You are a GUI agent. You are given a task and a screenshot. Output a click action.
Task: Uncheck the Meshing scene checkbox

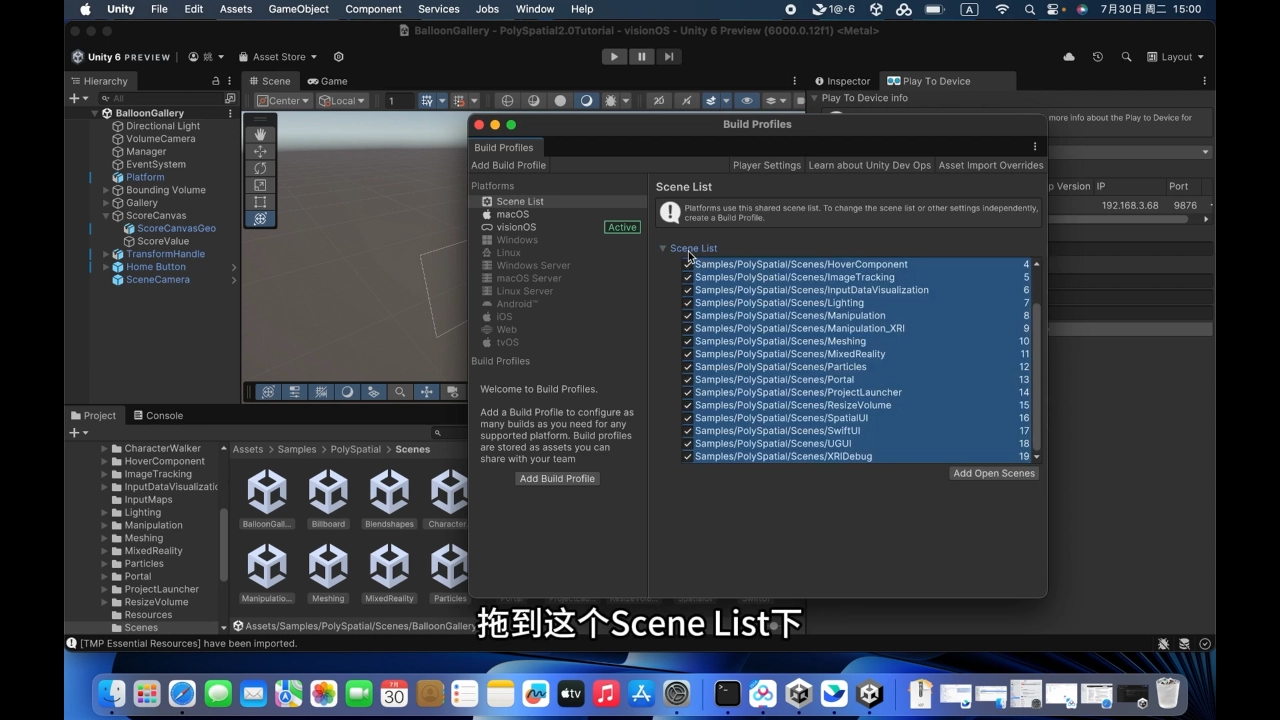688,342
